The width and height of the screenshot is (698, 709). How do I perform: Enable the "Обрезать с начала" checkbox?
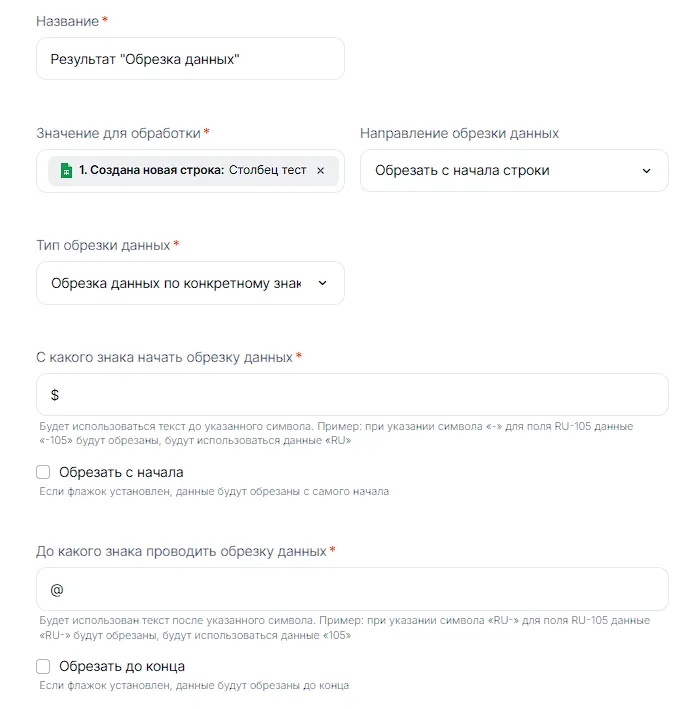[x=43, y=472]
